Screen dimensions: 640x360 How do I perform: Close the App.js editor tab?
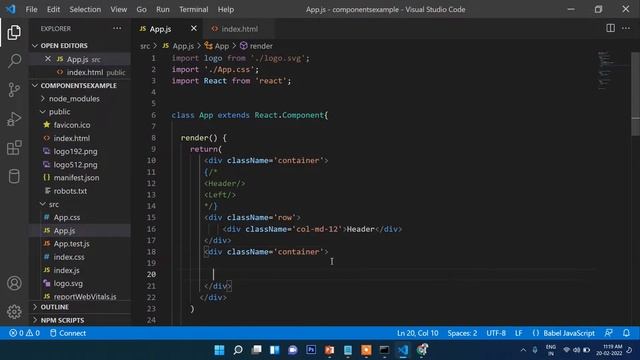[193, 28]
